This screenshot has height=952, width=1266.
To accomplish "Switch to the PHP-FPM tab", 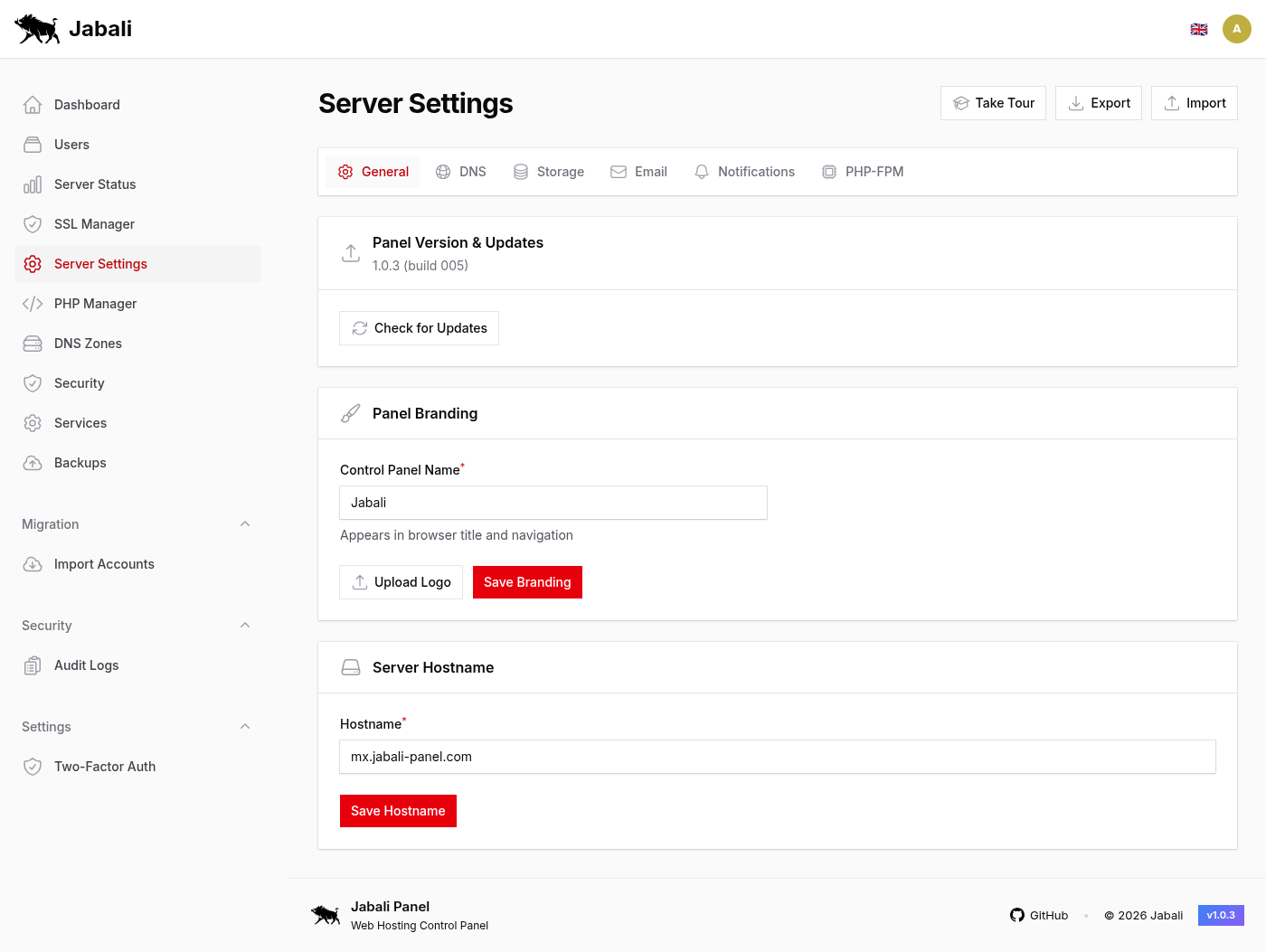I will (x=863, y=171).
